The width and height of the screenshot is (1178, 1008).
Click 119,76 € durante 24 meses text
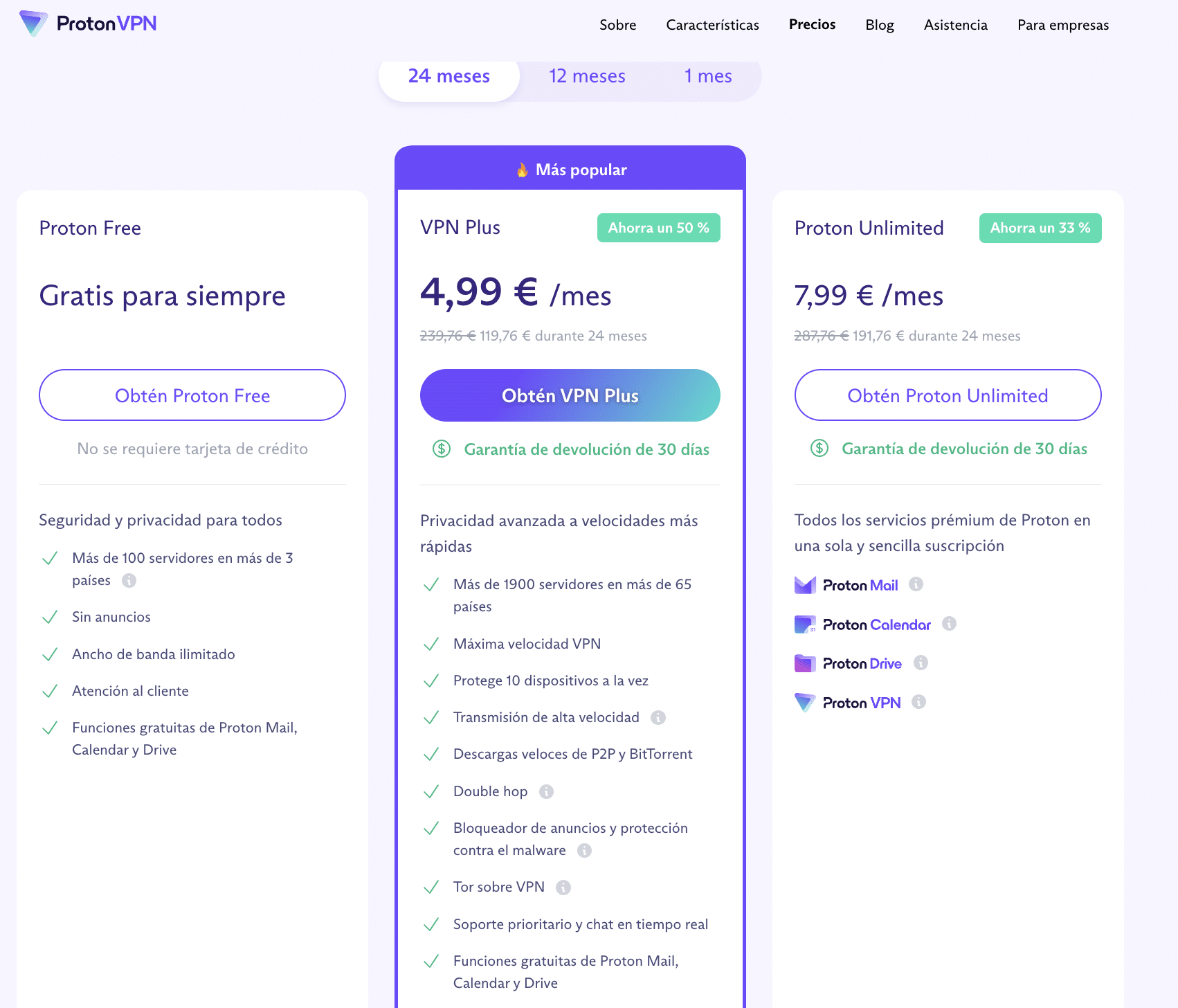[563, 336]
